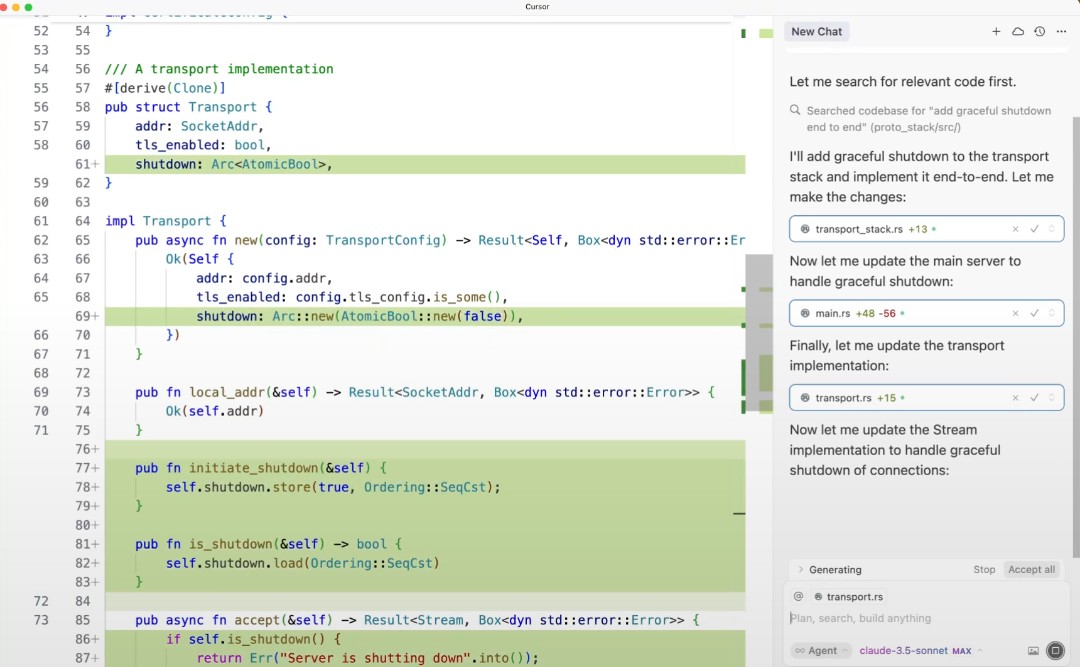Accept main.rs changes with checkmark
Screen dimensions: 1080x667
coord(1034,313)
